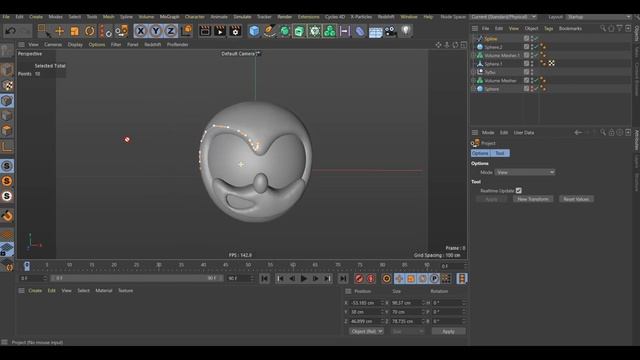The image size is (640, 360).
Task: Open the Simulate menu
Action: 242,17
